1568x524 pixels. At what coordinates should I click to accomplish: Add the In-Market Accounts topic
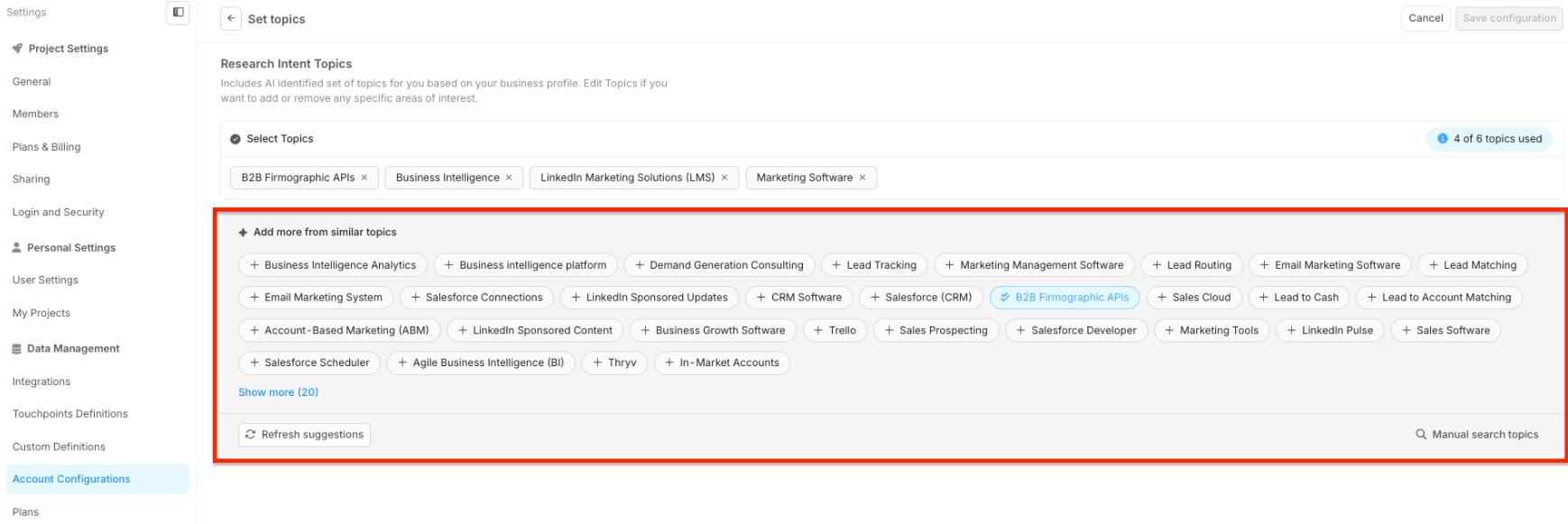722,363
